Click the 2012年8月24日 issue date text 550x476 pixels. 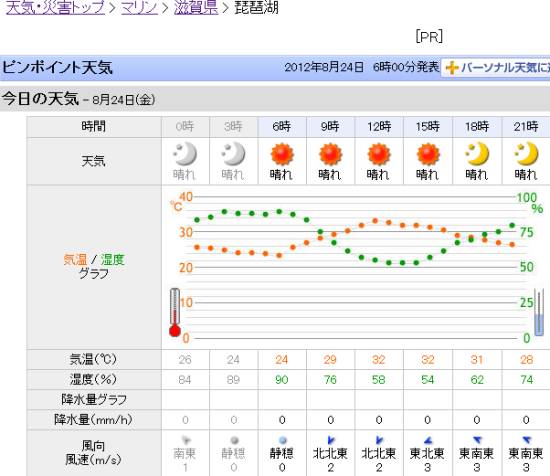pyautogui.click(x=324, y=67)
